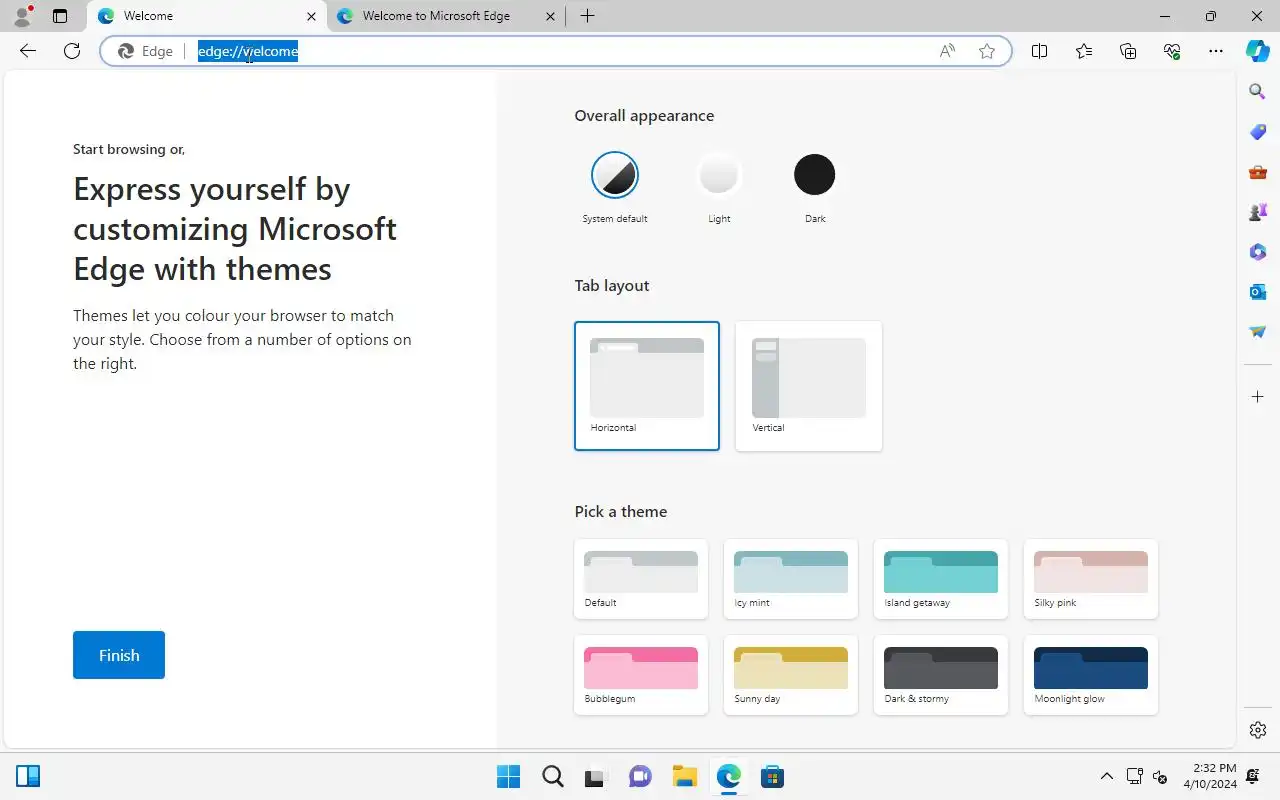Viewport: 1280px width, 800px height.
Task: Open the tab actions menu icon
Action: coord(60,16)
